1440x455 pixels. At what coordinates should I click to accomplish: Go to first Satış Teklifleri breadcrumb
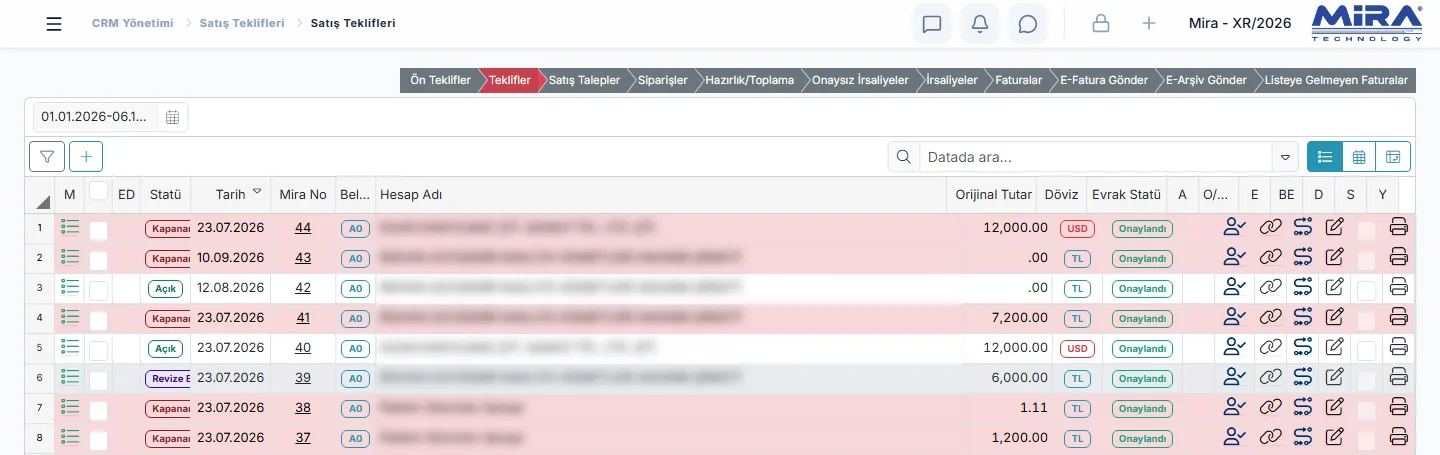pos(242,22)
